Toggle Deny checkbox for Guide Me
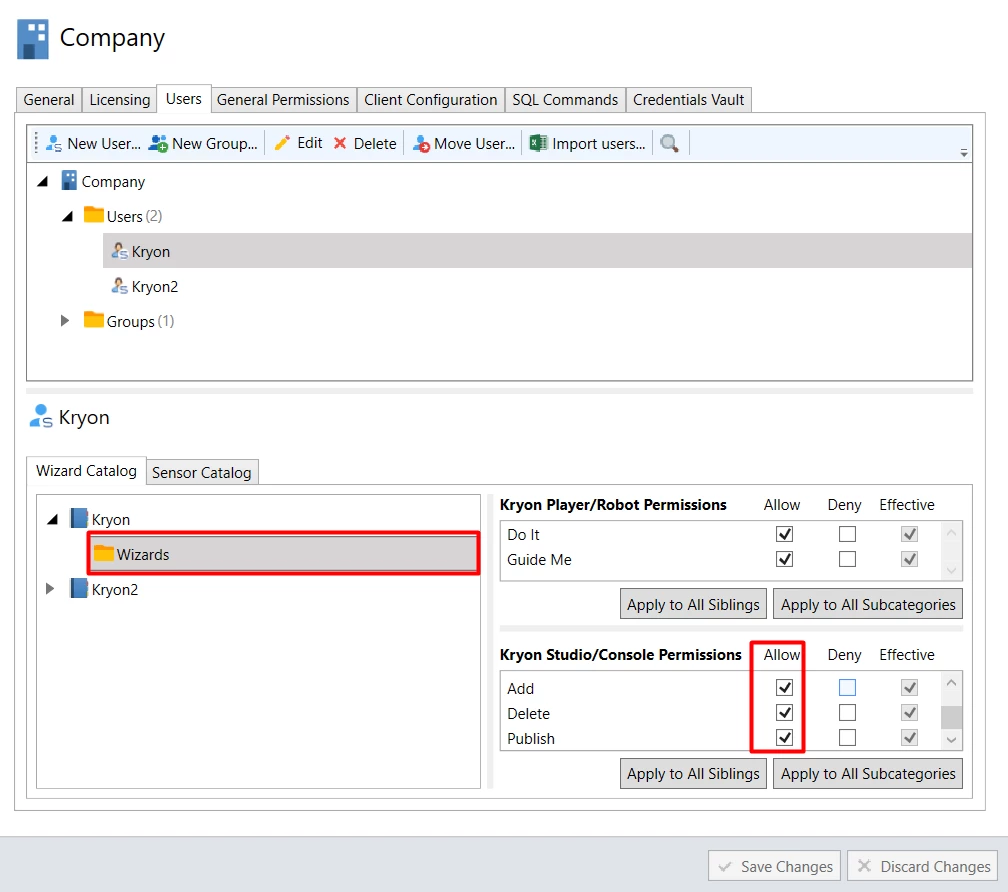The height and width of the screenshot is (892, 1008). click(847, 559)
